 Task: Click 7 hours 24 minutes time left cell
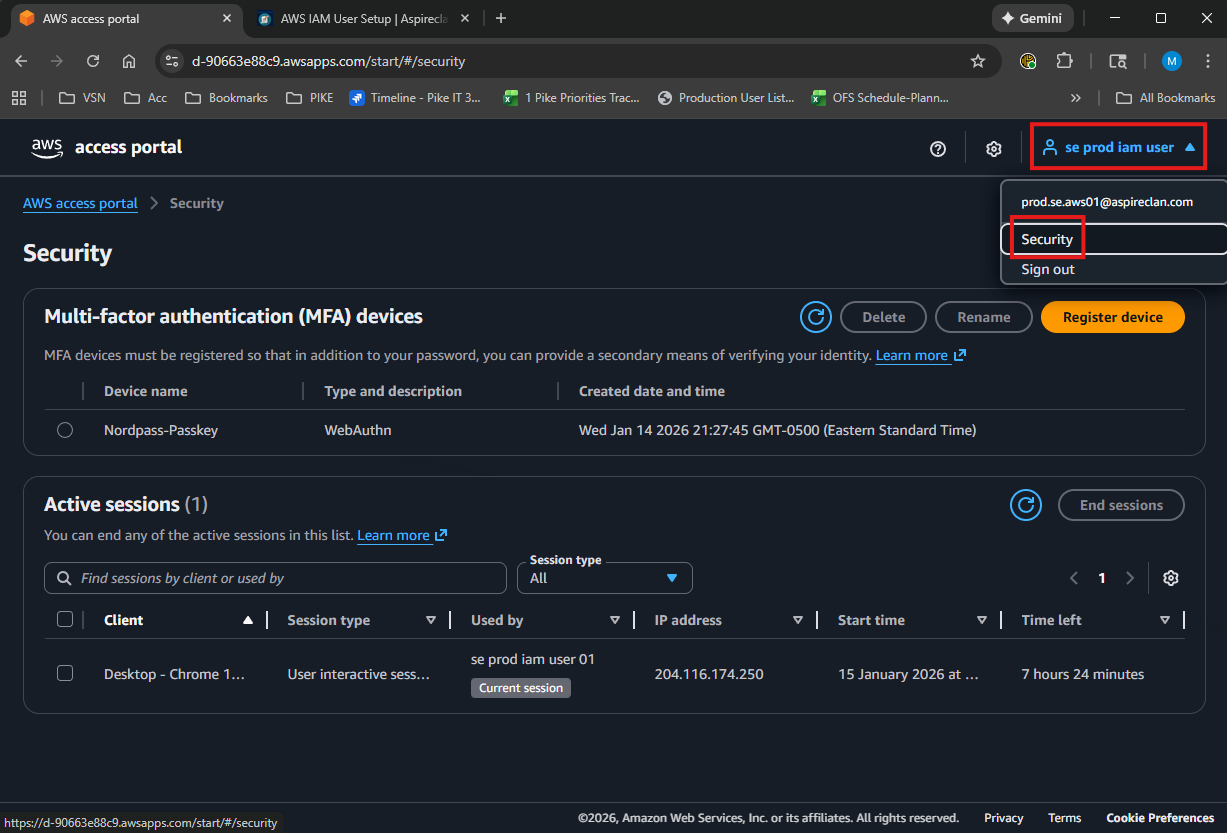pyautogui.click(x=1083, y=674)
